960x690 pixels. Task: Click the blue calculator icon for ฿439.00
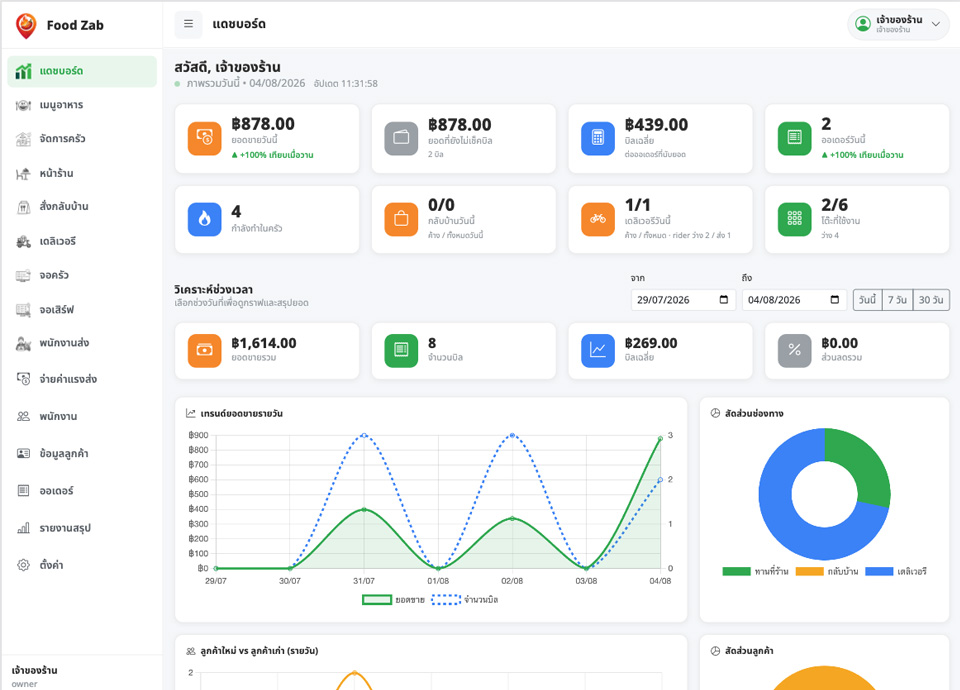(x=598, y=138)
